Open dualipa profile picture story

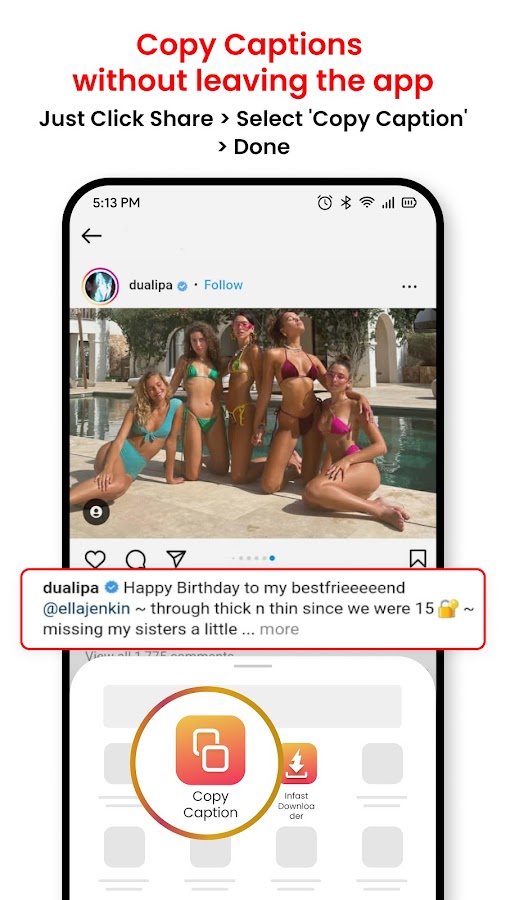point(100,286)
